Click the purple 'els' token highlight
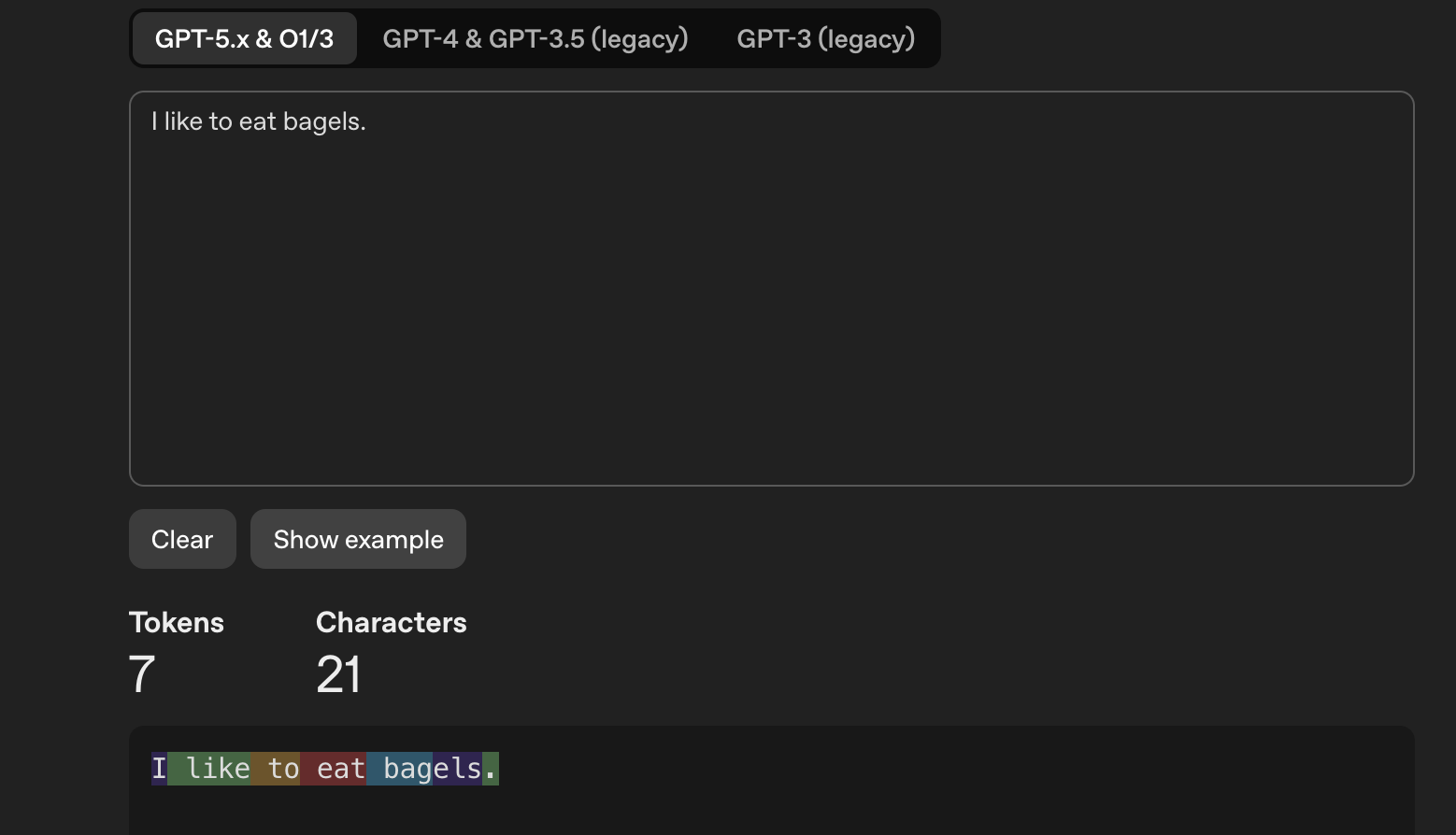The height and width of the screenshot is (835, 1456). 457,769
